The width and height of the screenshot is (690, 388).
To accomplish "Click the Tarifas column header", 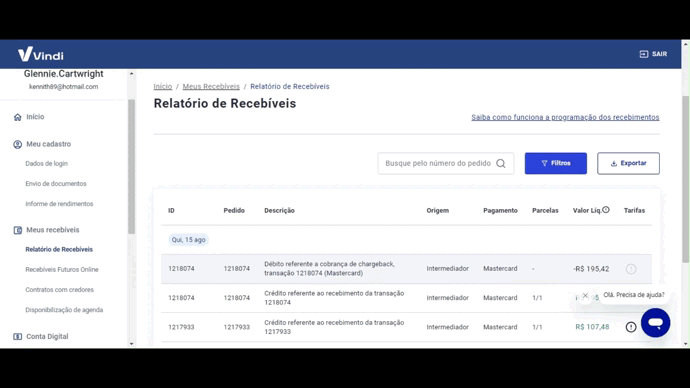I will 634,211.
